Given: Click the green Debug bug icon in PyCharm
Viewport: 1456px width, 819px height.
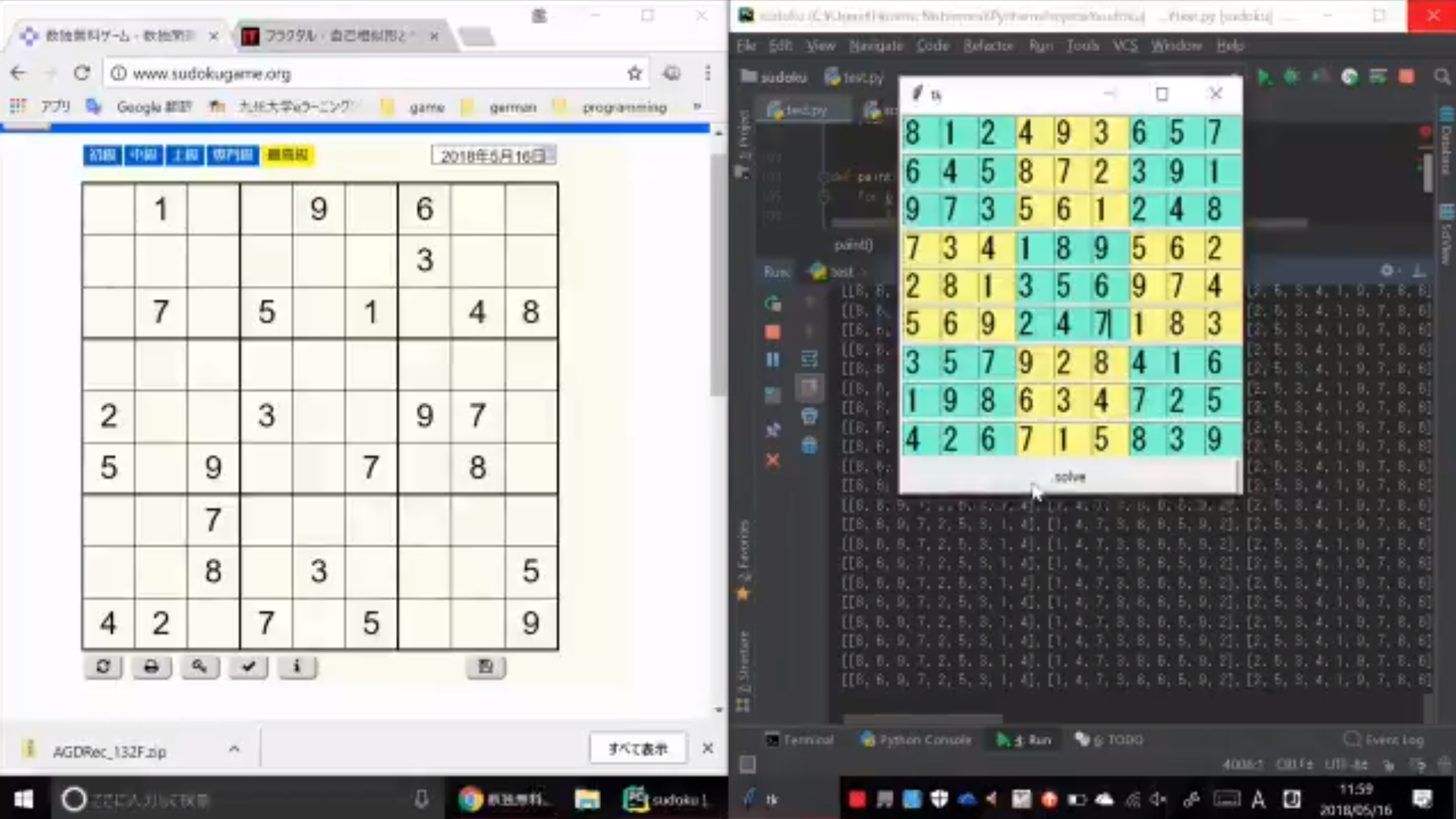Looking at the screenshot, I should pyautogui.click(x=1291, y=77).
